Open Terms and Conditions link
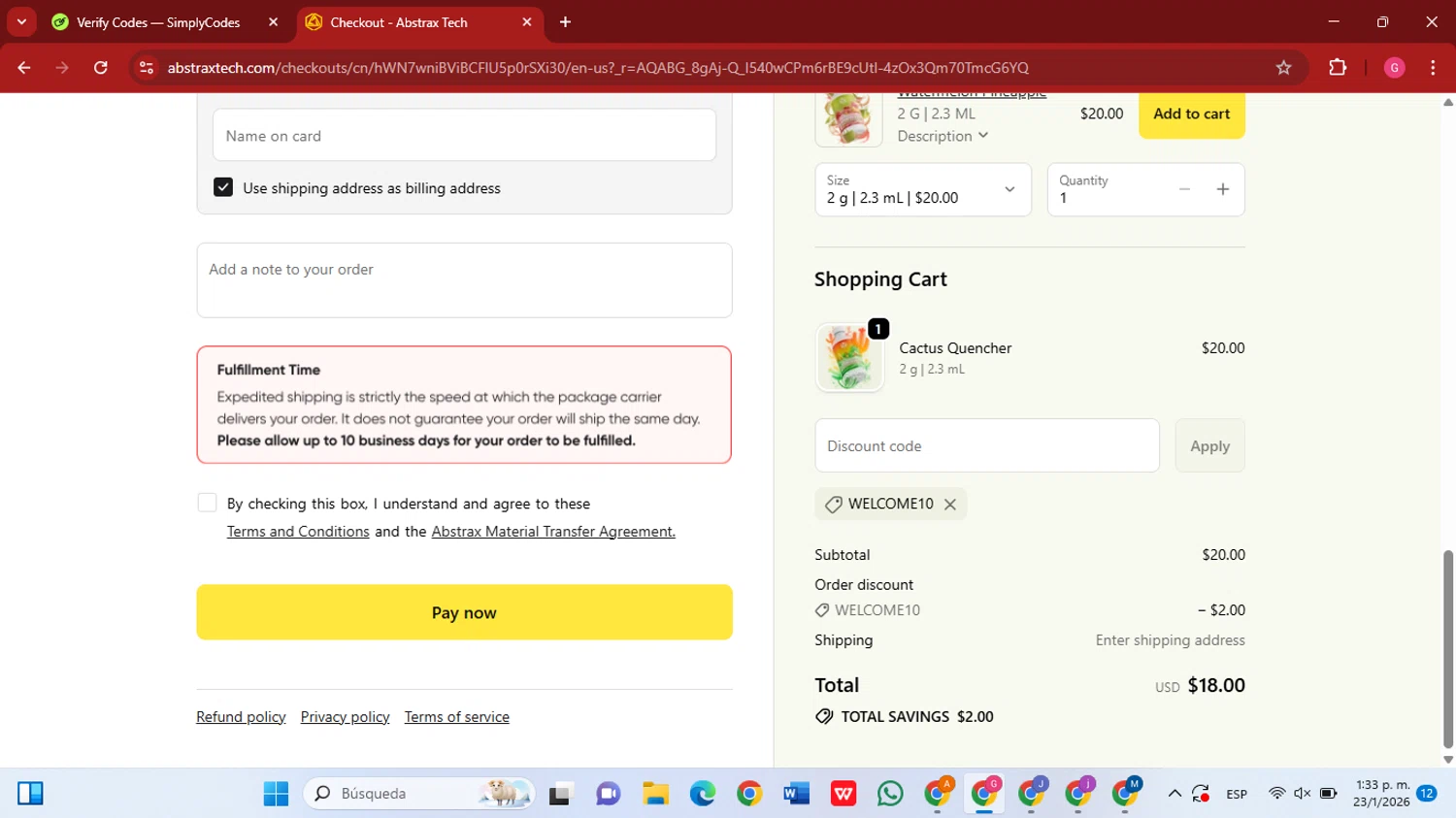The height and width of the screenshot is (818, 1456). click(298, 532)
